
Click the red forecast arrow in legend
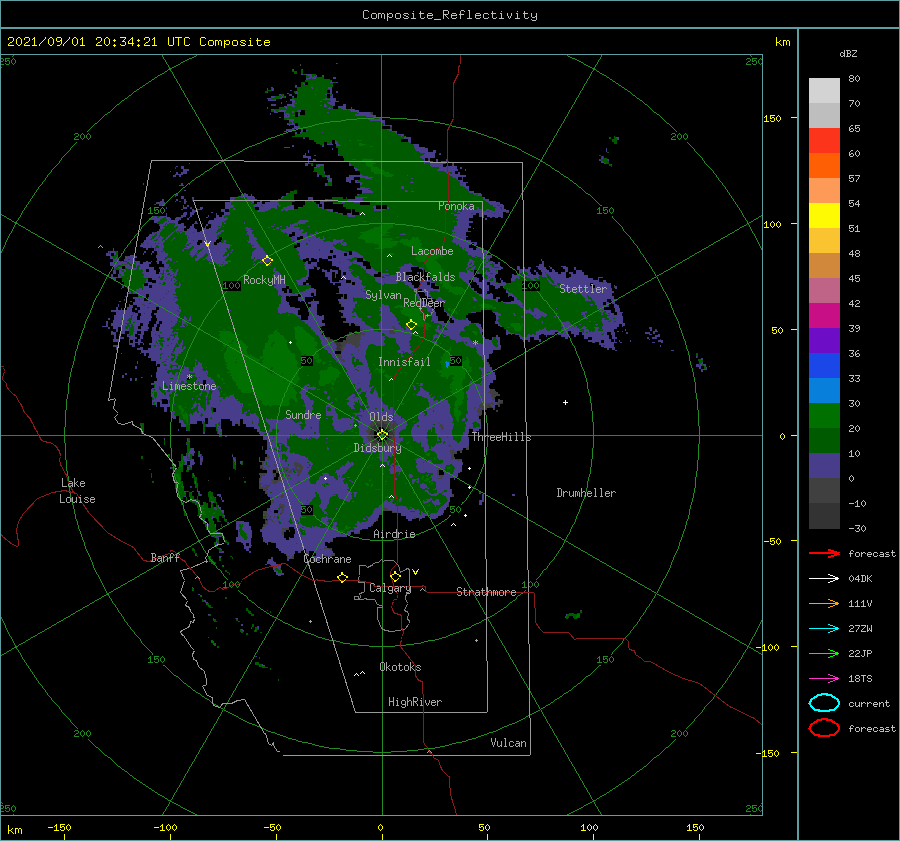[x=824, y=553]
